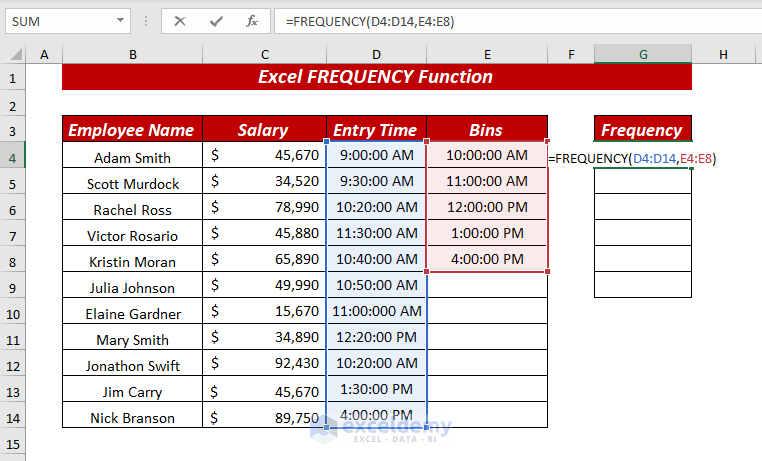Viewport: 762px width, 461px height.
Task: Select column G header
Action: click(x=643, y=54)
